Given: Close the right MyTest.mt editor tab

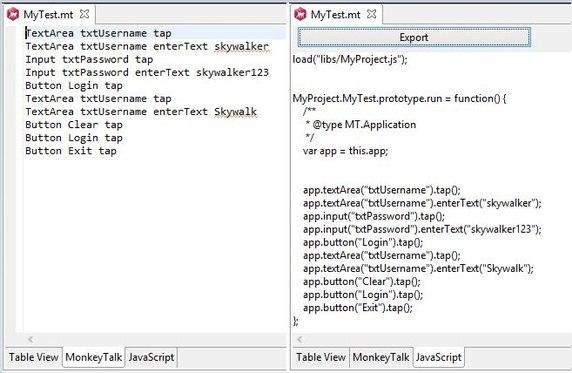Looking at the screenshot, I should click(371, 14).
